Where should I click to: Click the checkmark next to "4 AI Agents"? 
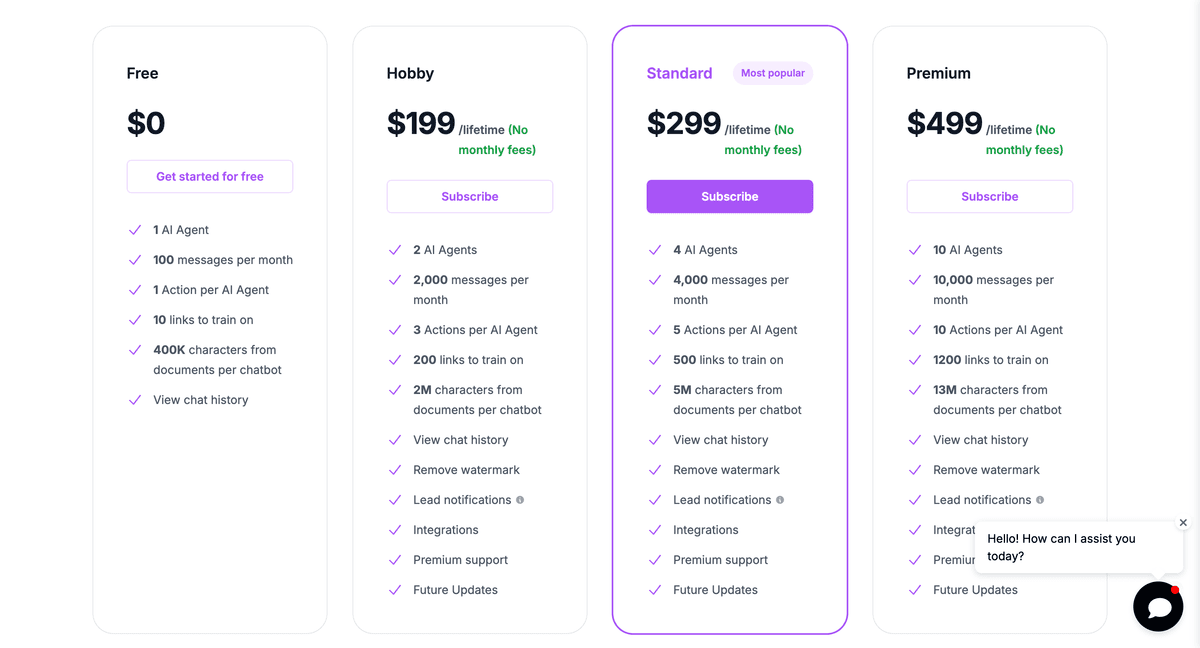tap(654, 249)
